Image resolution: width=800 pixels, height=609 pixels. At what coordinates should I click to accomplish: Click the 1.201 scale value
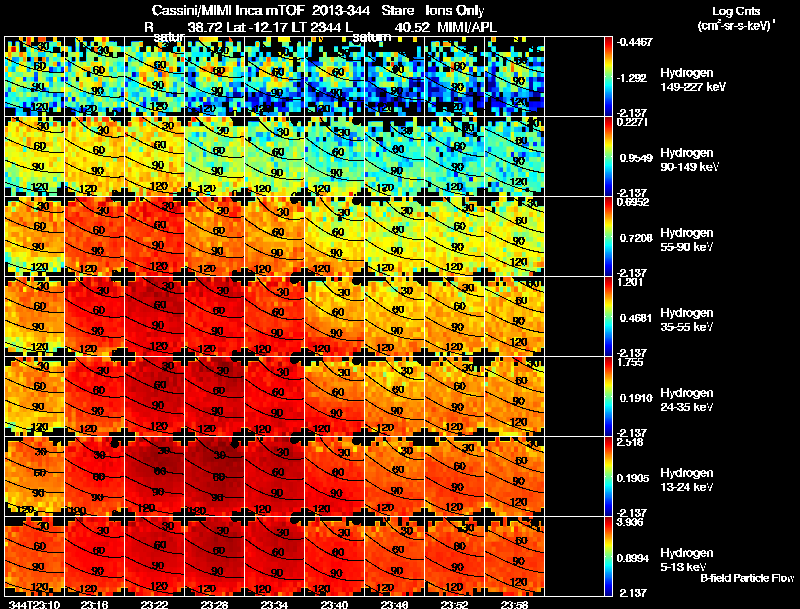click(630, 282)
